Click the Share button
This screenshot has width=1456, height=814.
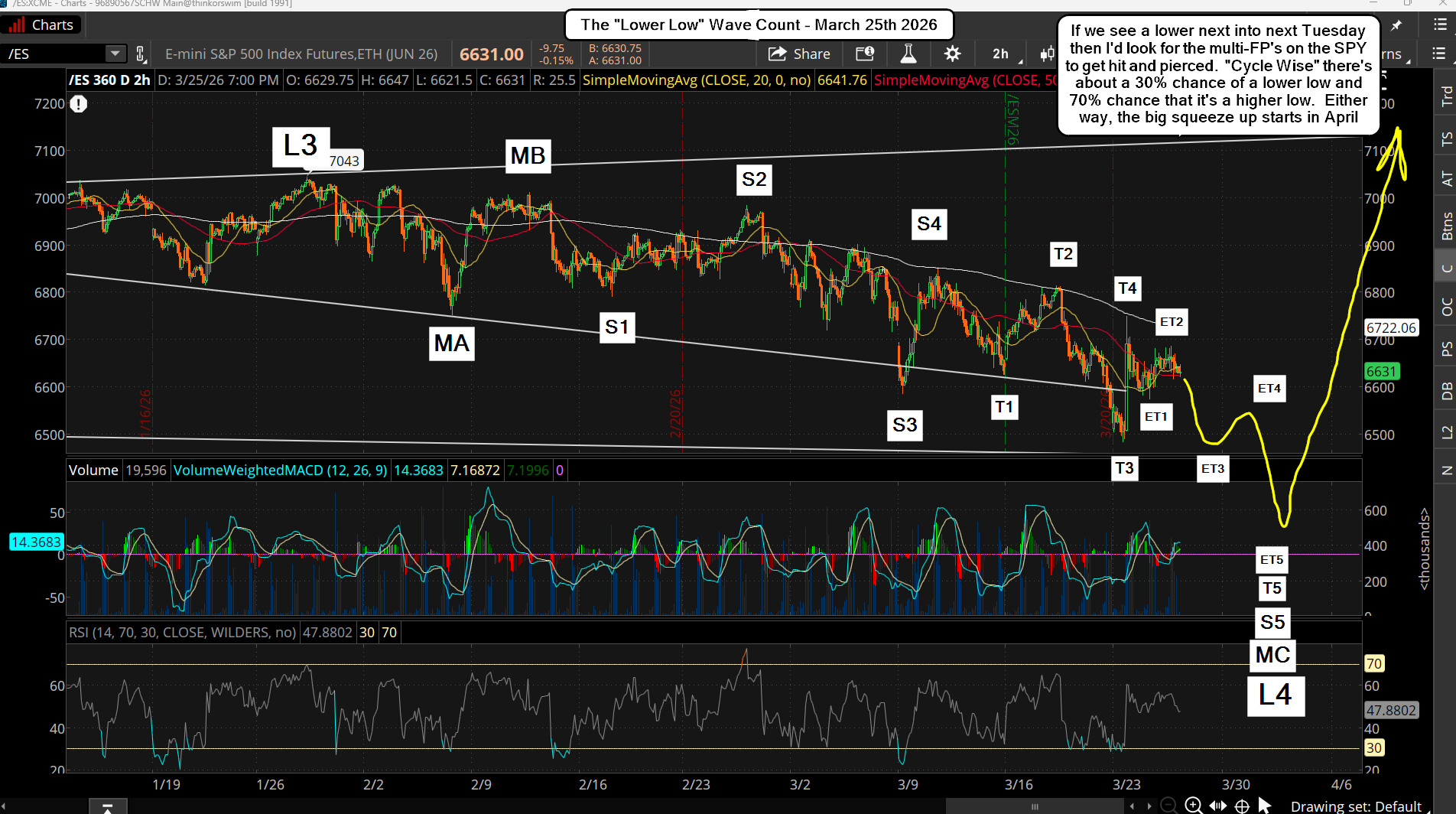click(799, 54)
